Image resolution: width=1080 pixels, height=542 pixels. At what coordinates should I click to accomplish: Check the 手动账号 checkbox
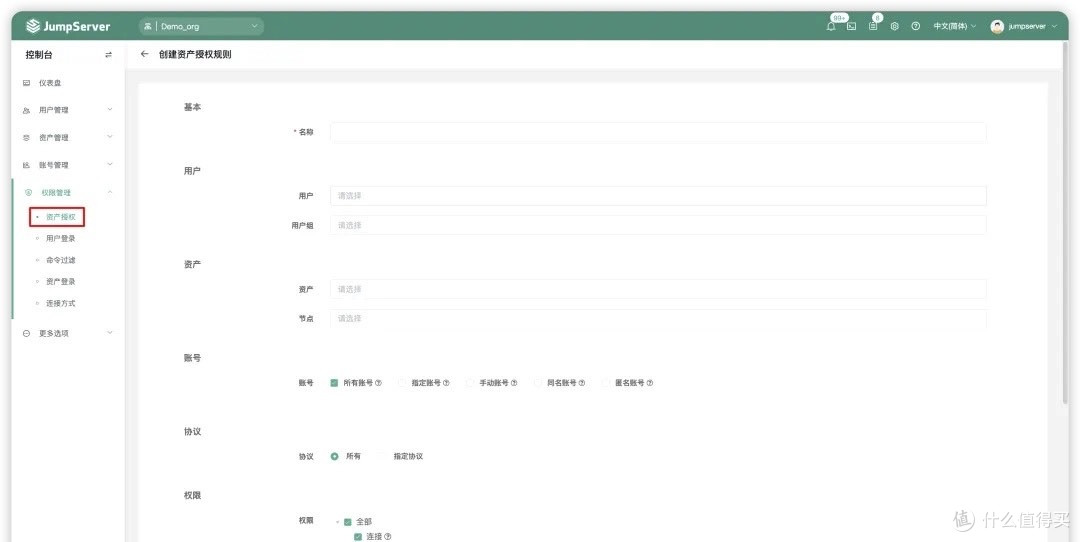pyautogui.click(x=470, y=383)
